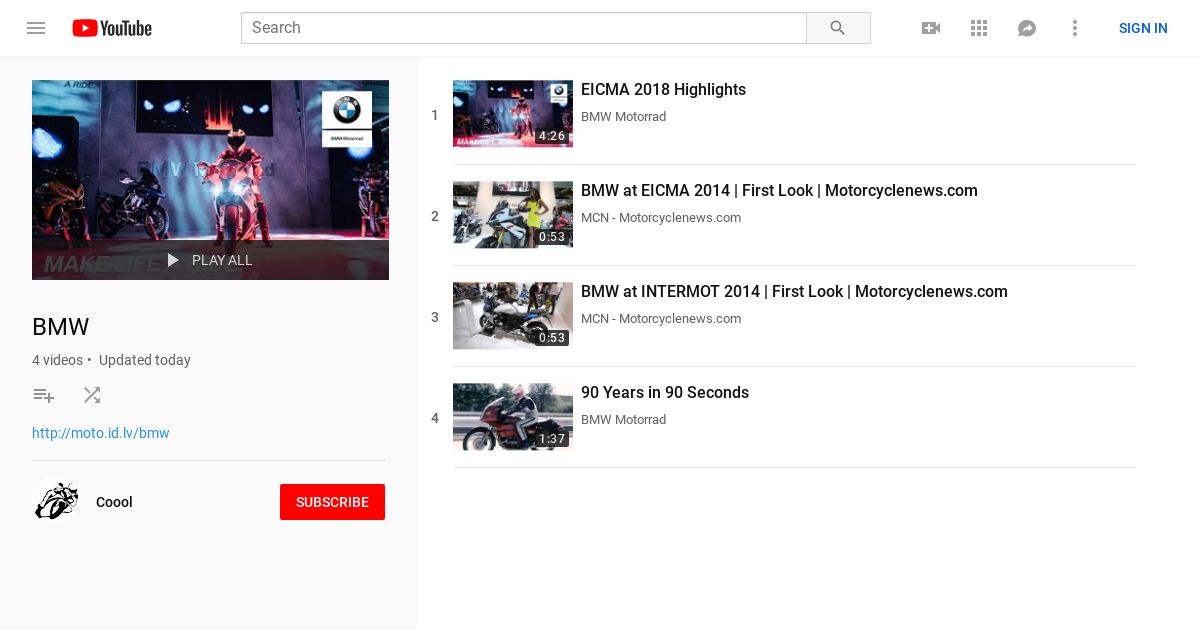Open the Coool channel name
The width and height of the screenshot is (1200, 630).
[x=114, y=502]
